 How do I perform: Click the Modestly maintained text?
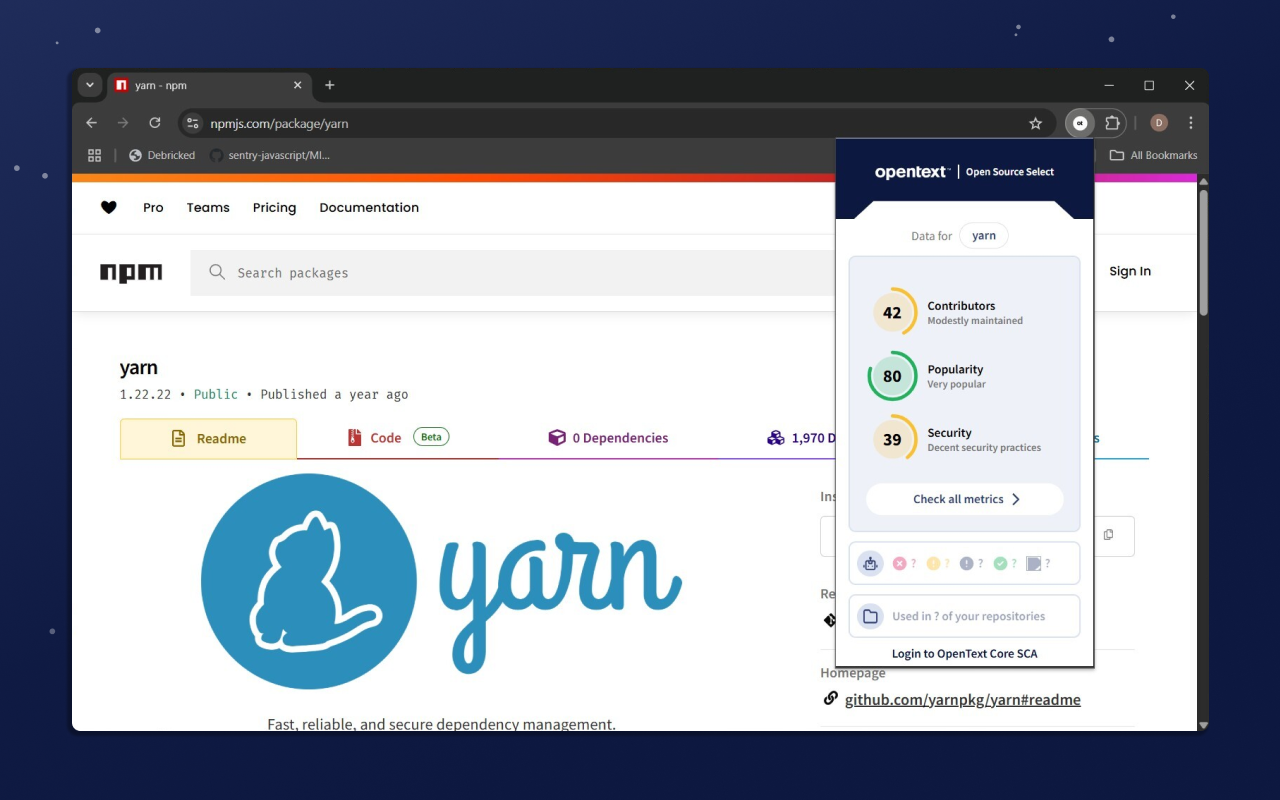975,321
